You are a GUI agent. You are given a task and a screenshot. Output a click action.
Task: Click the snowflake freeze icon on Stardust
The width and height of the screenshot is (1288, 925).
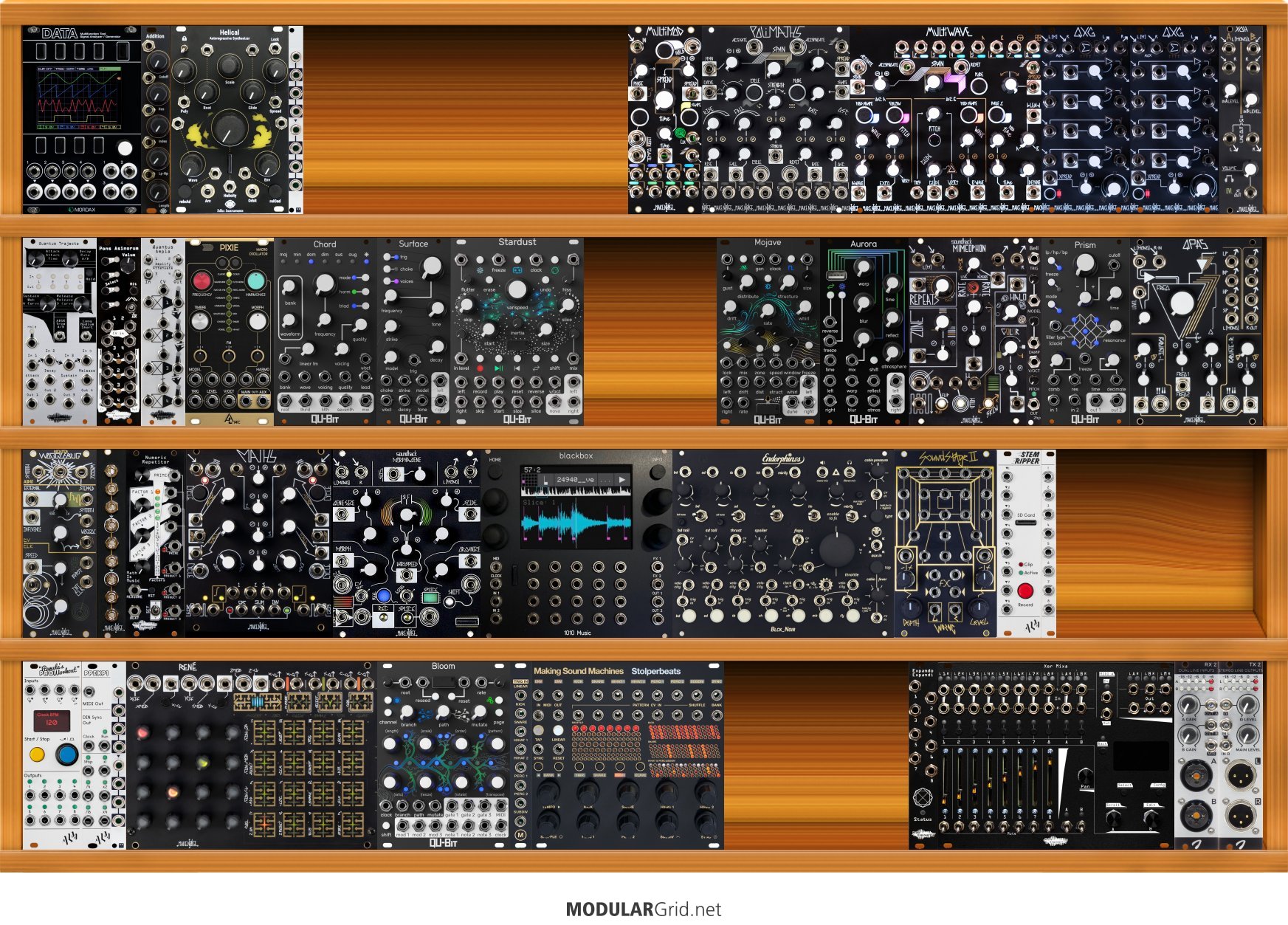[x=480, y=270]
